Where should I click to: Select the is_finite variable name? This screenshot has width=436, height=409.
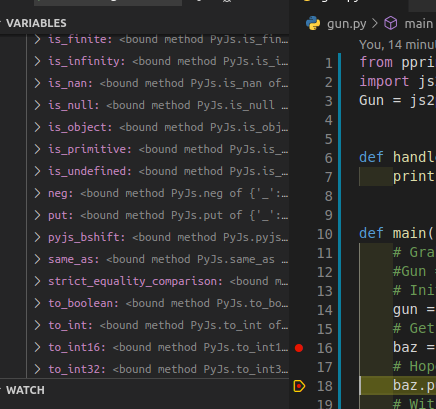pos(80,40)
